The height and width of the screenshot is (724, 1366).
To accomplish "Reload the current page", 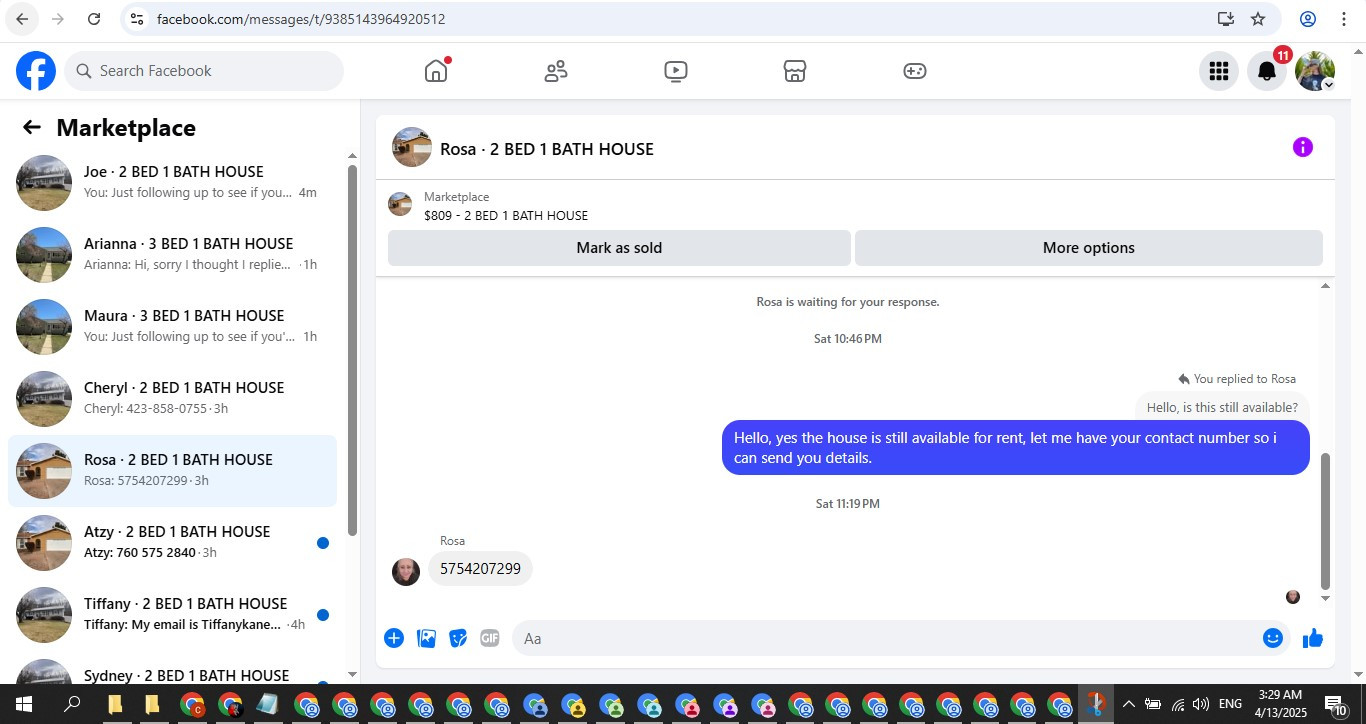I will 94,19.
